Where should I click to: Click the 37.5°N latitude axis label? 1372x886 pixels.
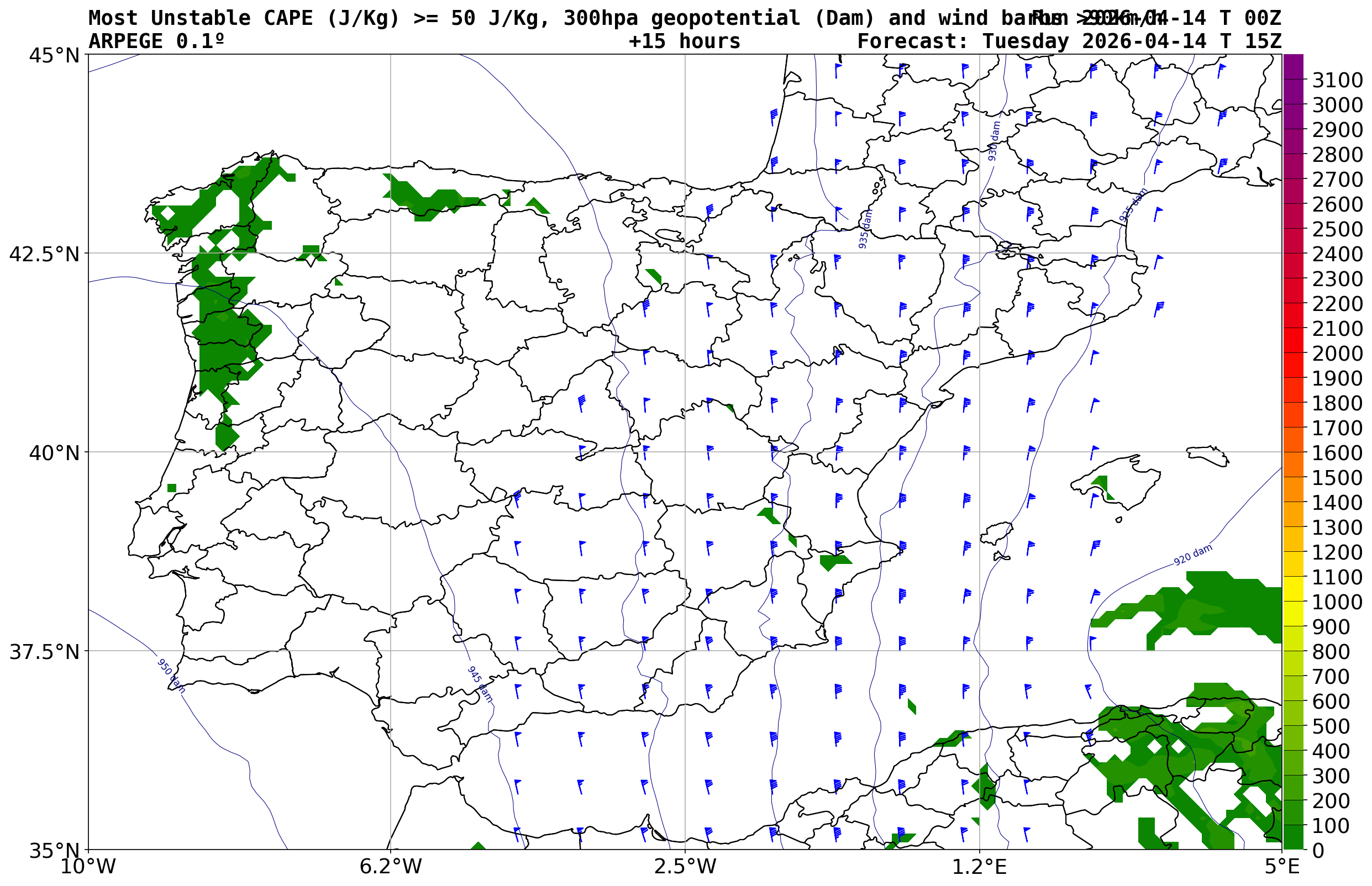[x=44, y=652]
